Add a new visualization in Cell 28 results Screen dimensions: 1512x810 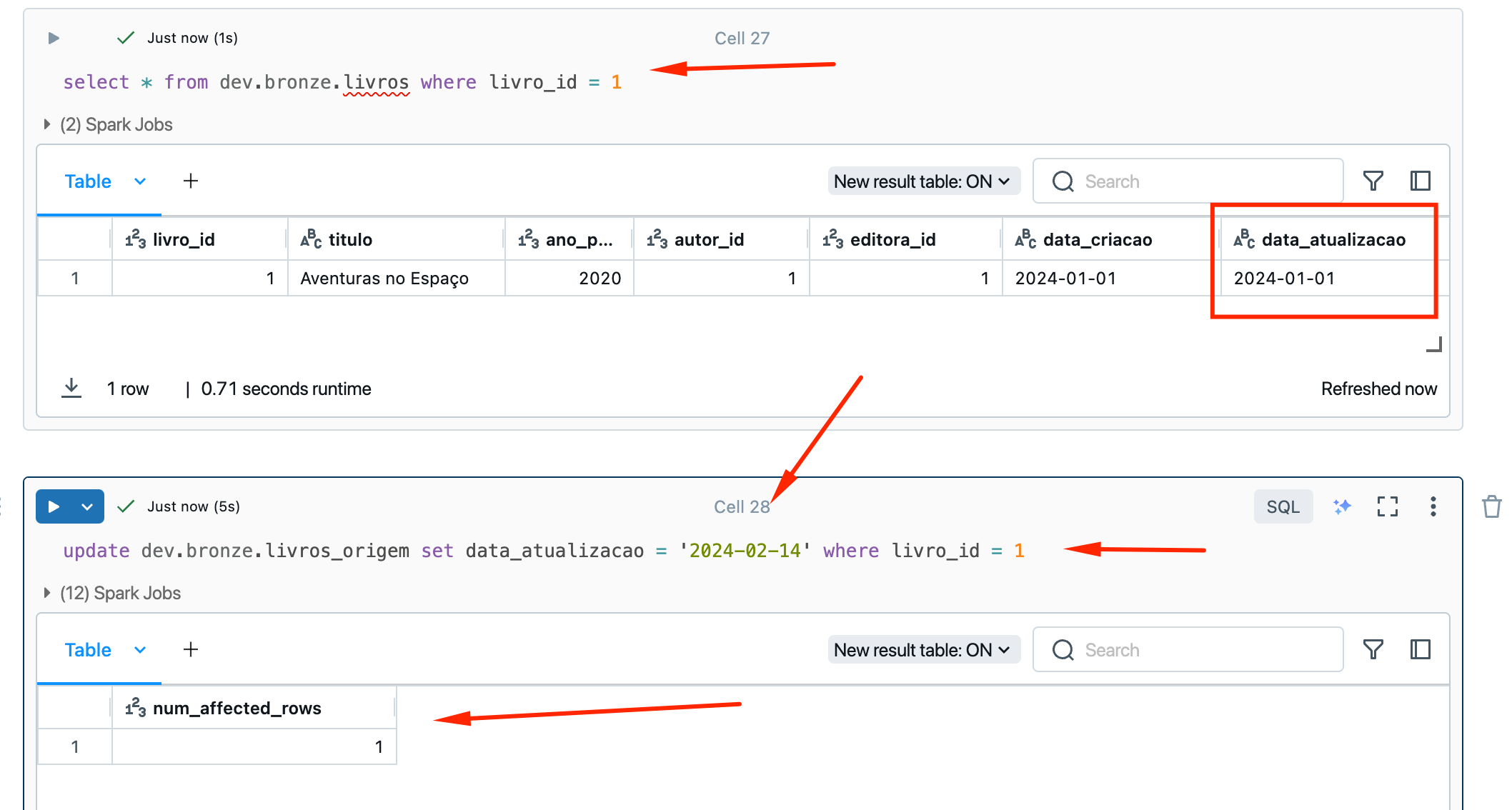(x=191, y=650)
